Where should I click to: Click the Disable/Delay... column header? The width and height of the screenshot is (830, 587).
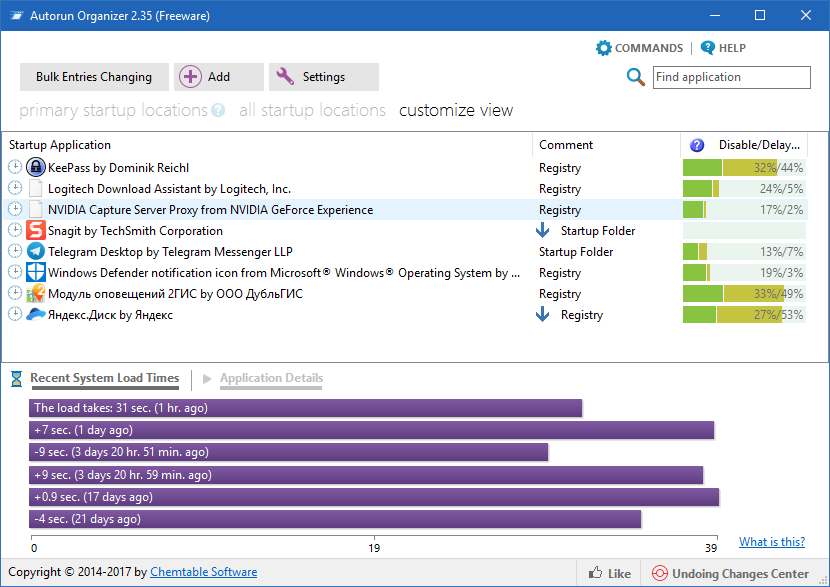tap(744, 145)
